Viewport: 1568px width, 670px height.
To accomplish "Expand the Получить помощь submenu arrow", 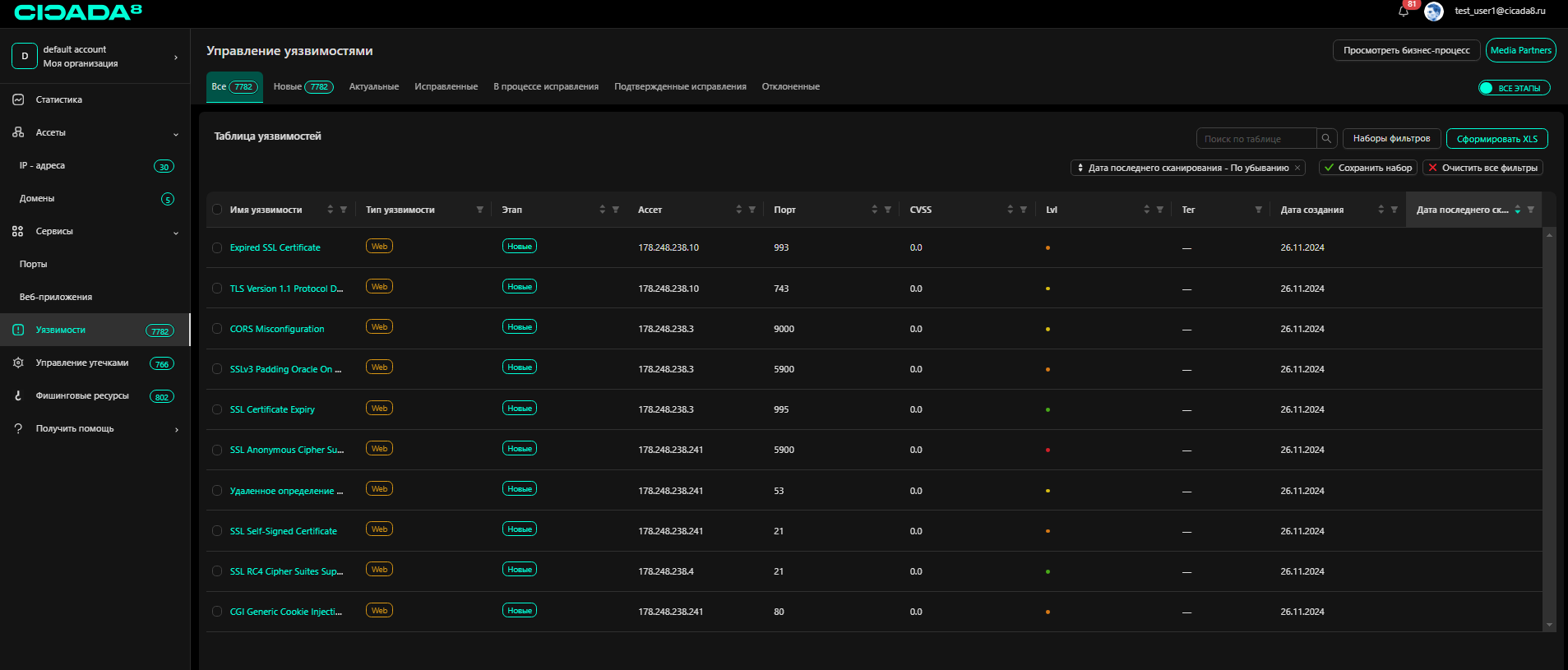I will [176, 429].
